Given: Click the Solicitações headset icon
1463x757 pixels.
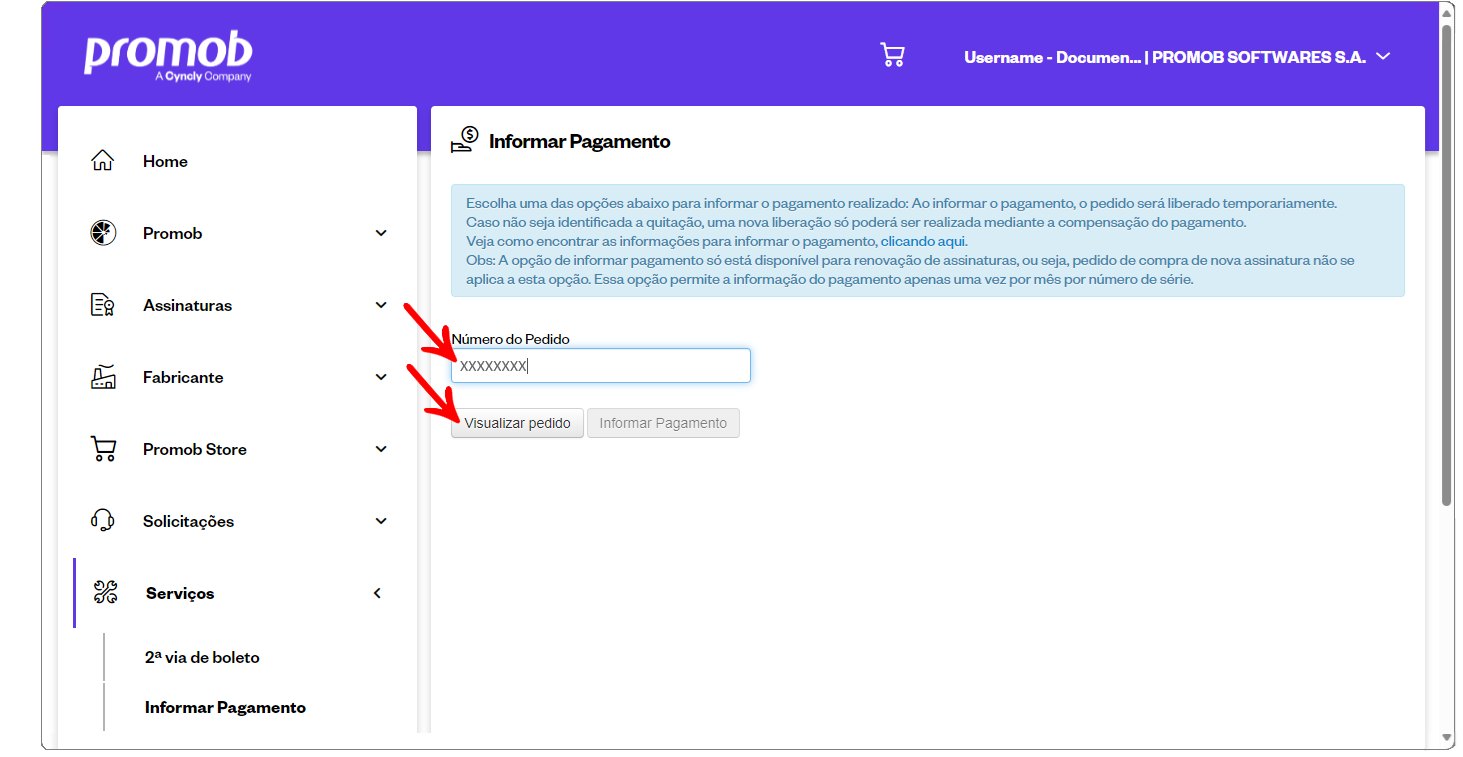Looking at the screenshot, I should pos(103,521).
